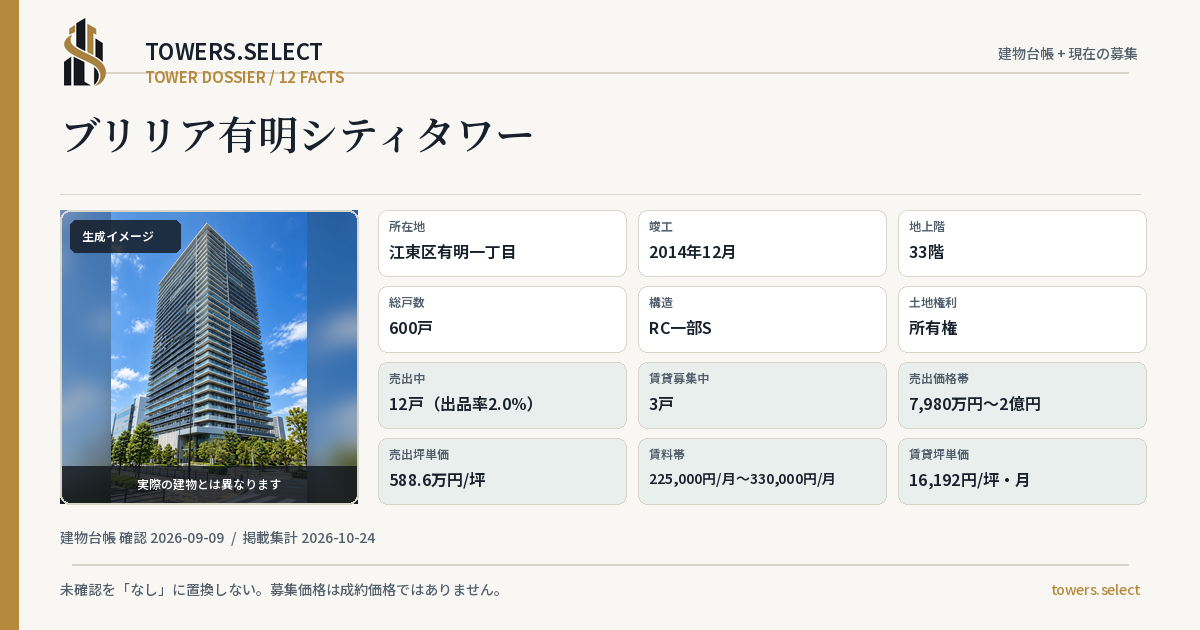Select the 売出中 12戸 card
The height and width of the screenshot is (630, 1200).
coord(502,395)
